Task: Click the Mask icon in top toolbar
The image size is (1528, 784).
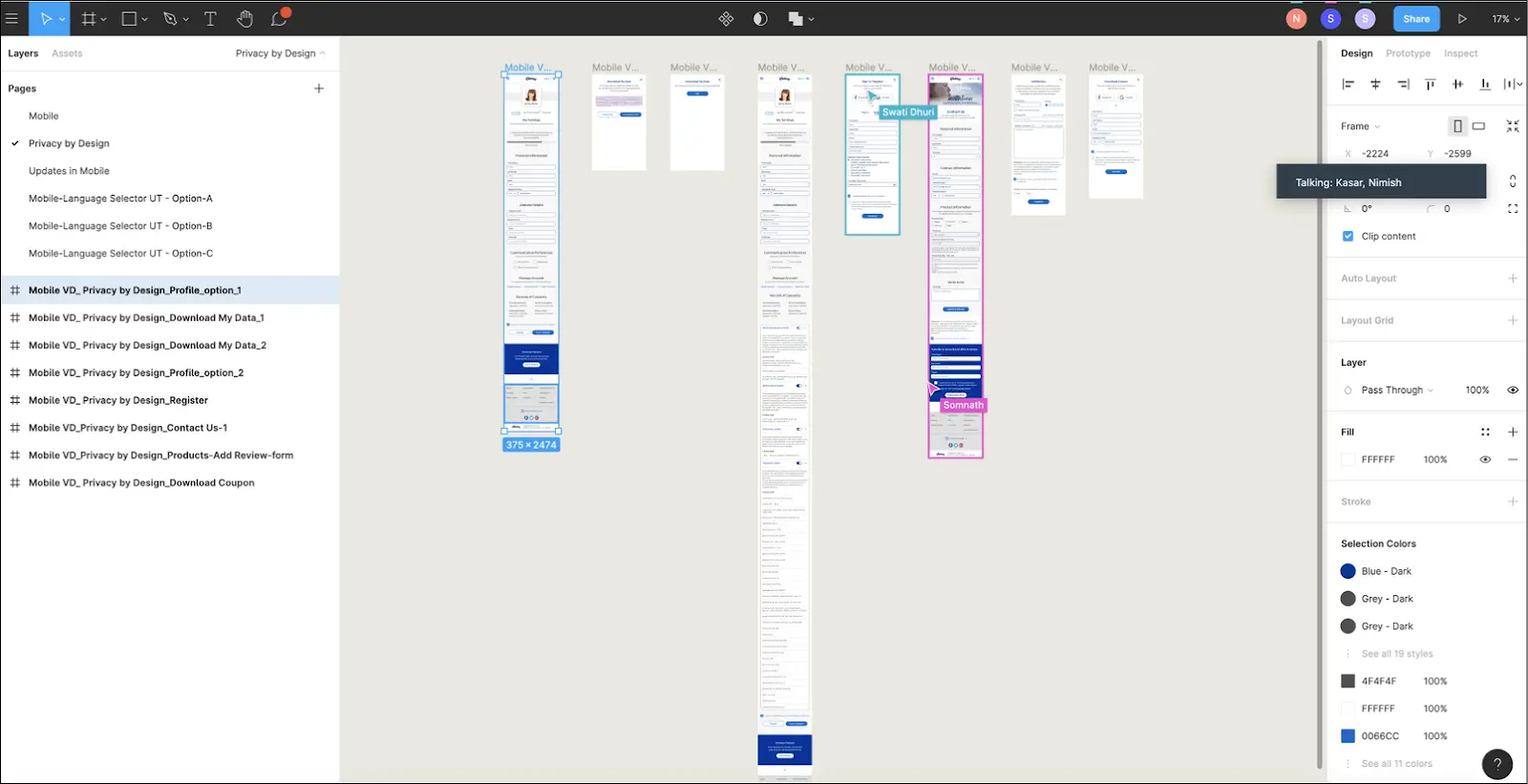Action: click(x=760, y=18)
